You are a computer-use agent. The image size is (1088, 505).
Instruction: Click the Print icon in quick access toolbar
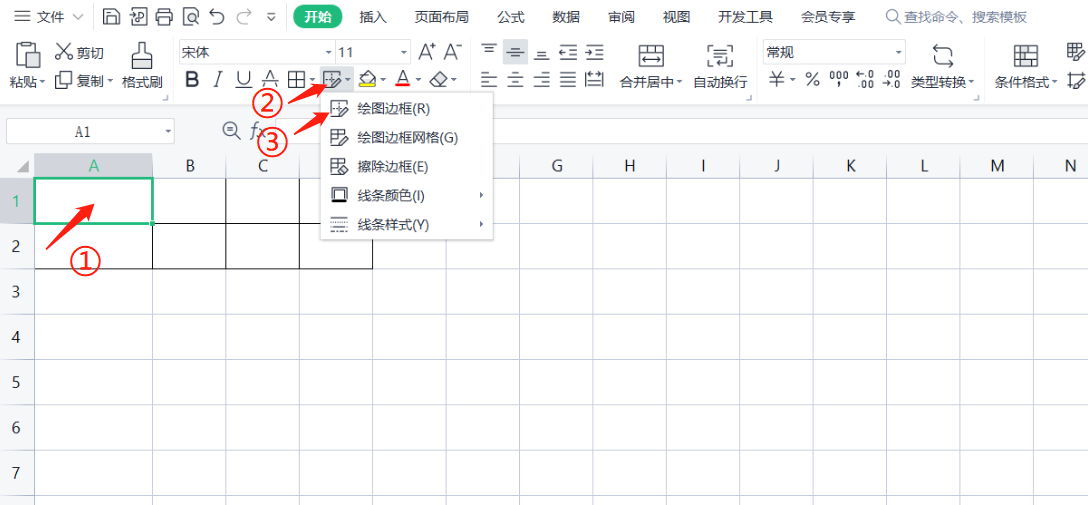tap(164, 17)
